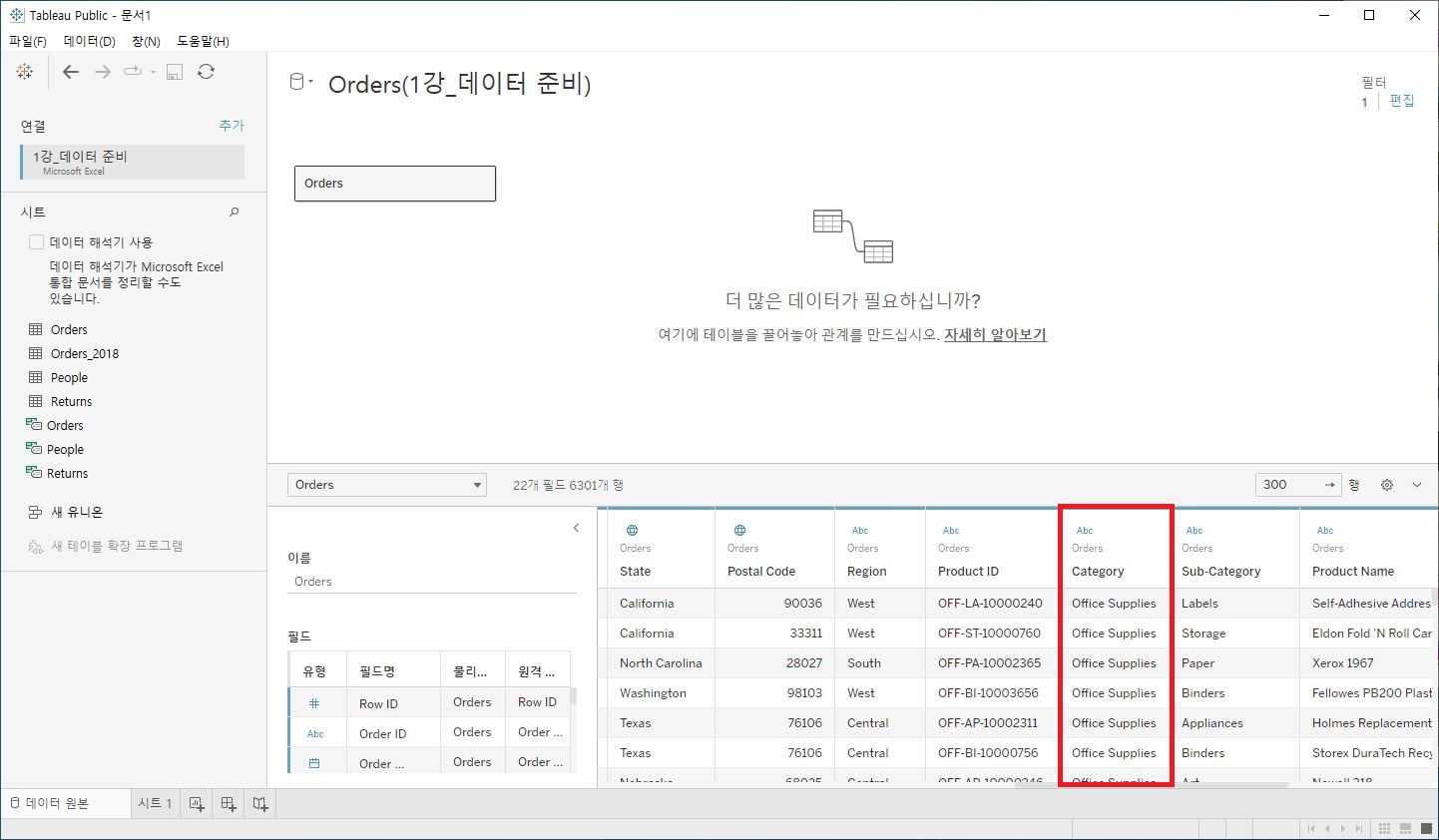
Task: Change Sub-Category column Abc type icon
Action: tap(1195, 531)
